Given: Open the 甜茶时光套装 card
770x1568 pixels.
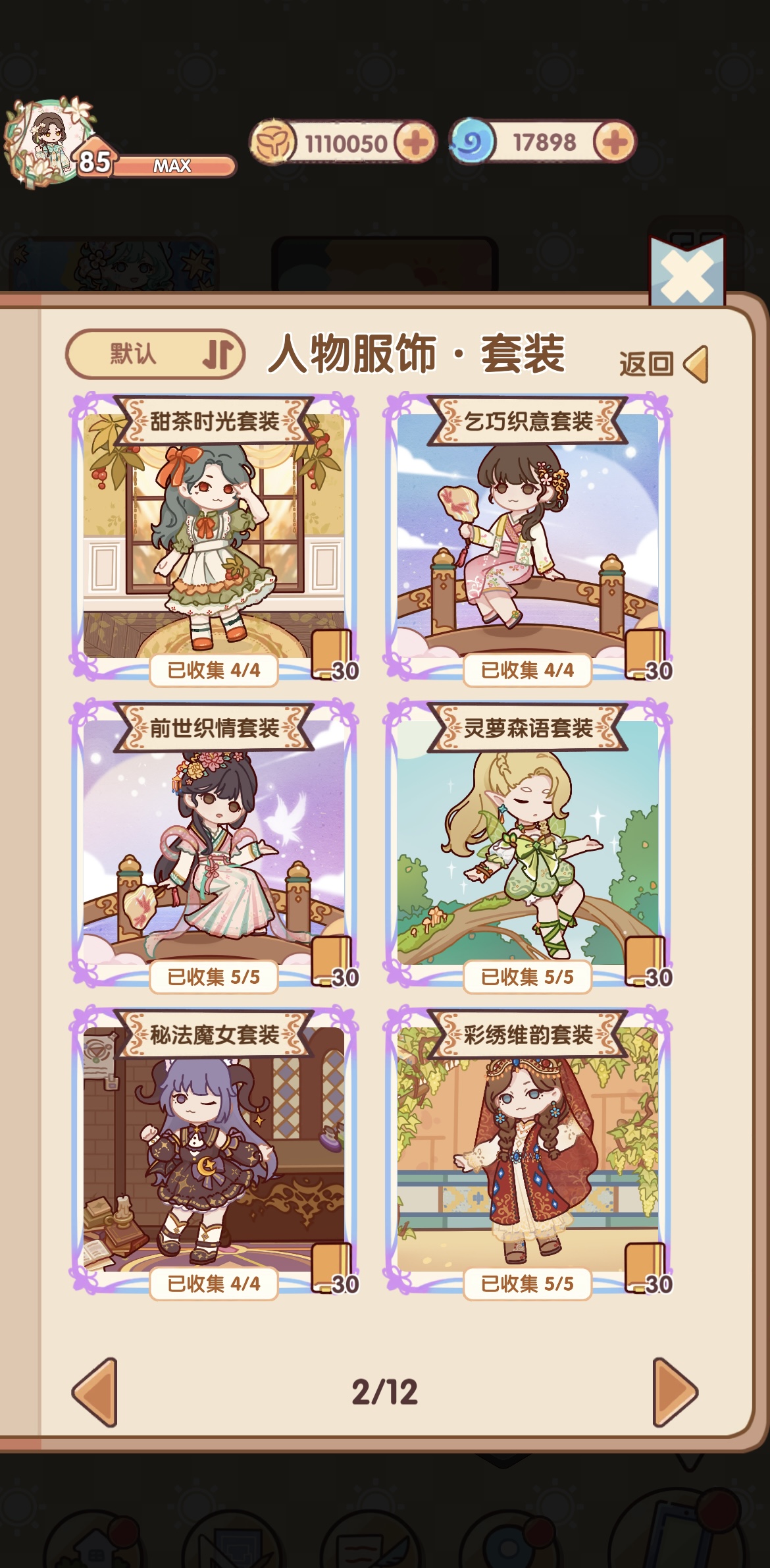Looking at the screenshot, I should 214,536.
